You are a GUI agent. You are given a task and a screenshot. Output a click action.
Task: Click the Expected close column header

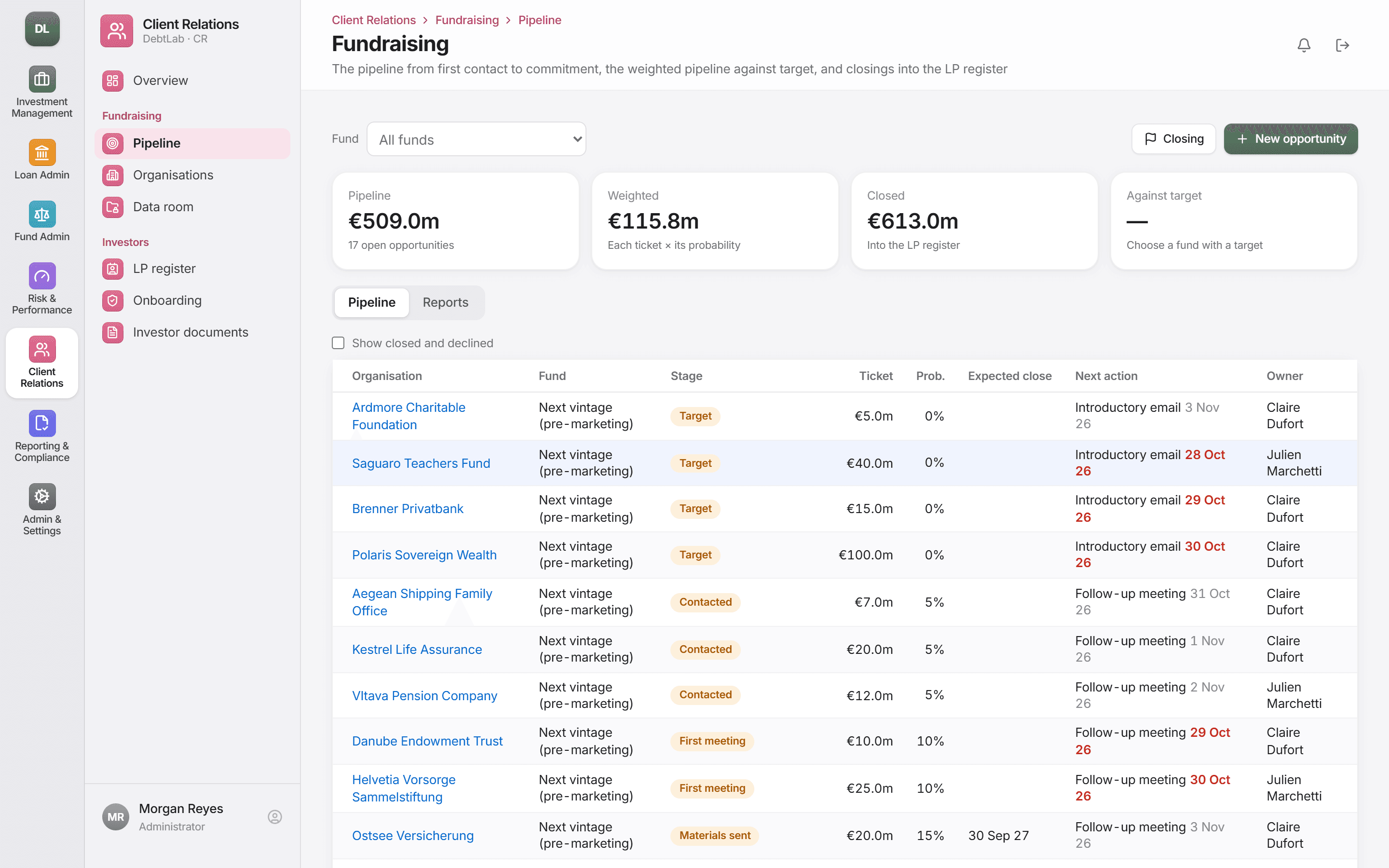click(x=1009, y=376)
